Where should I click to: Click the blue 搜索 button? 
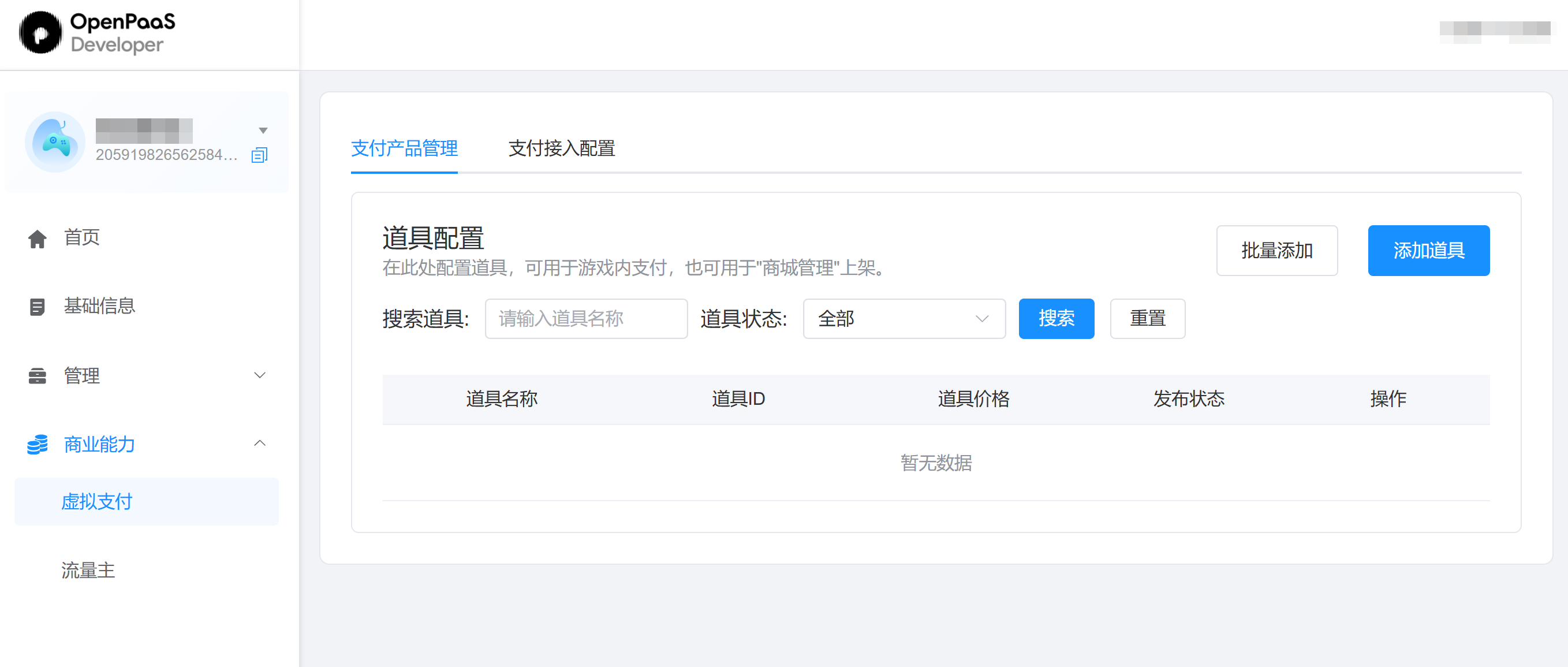pos(1056,319)
